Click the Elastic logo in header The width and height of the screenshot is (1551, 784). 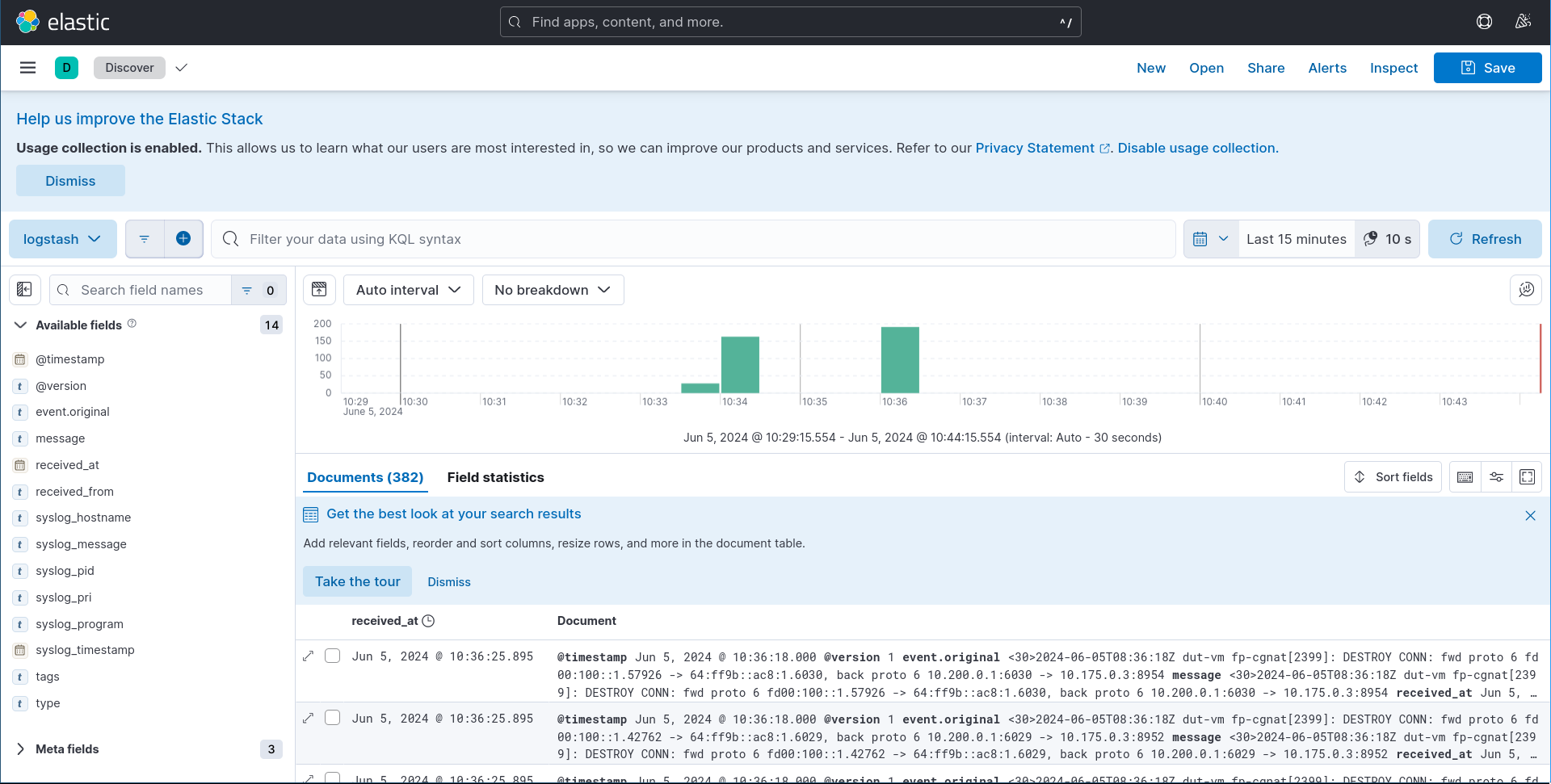63,22
